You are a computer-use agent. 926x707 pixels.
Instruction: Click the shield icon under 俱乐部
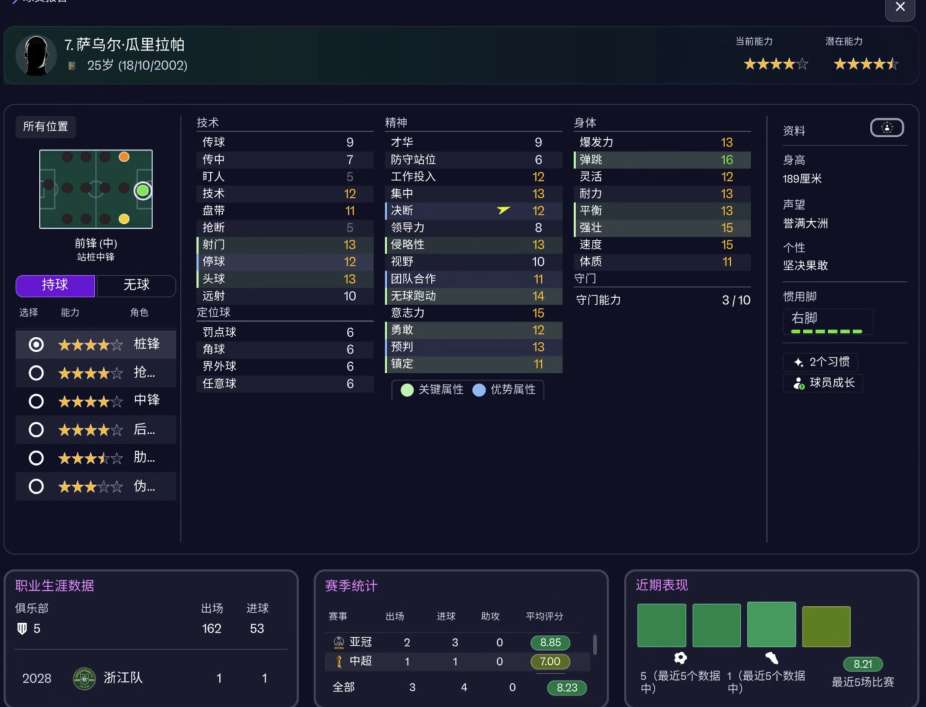22,628
